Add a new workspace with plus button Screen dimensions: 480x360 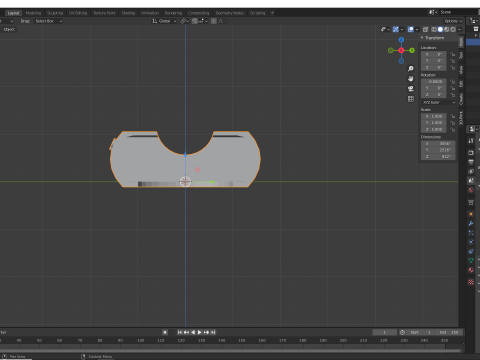click(272, 13)
